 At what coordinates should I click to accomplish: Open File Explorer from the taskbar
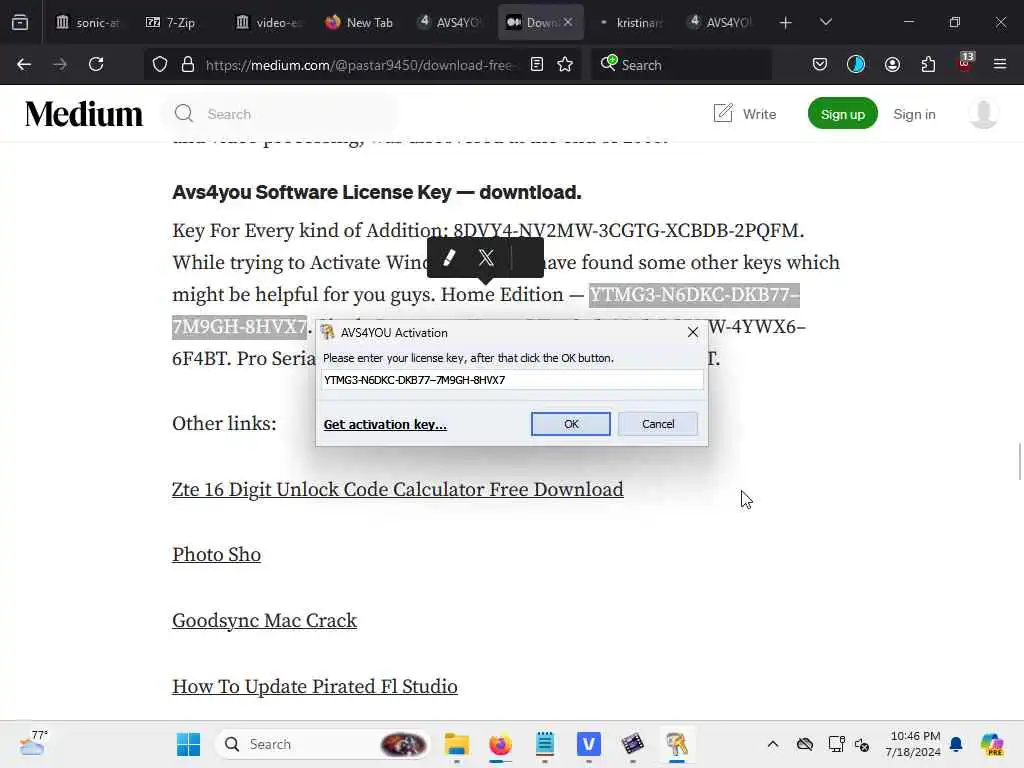click(456, 744)
